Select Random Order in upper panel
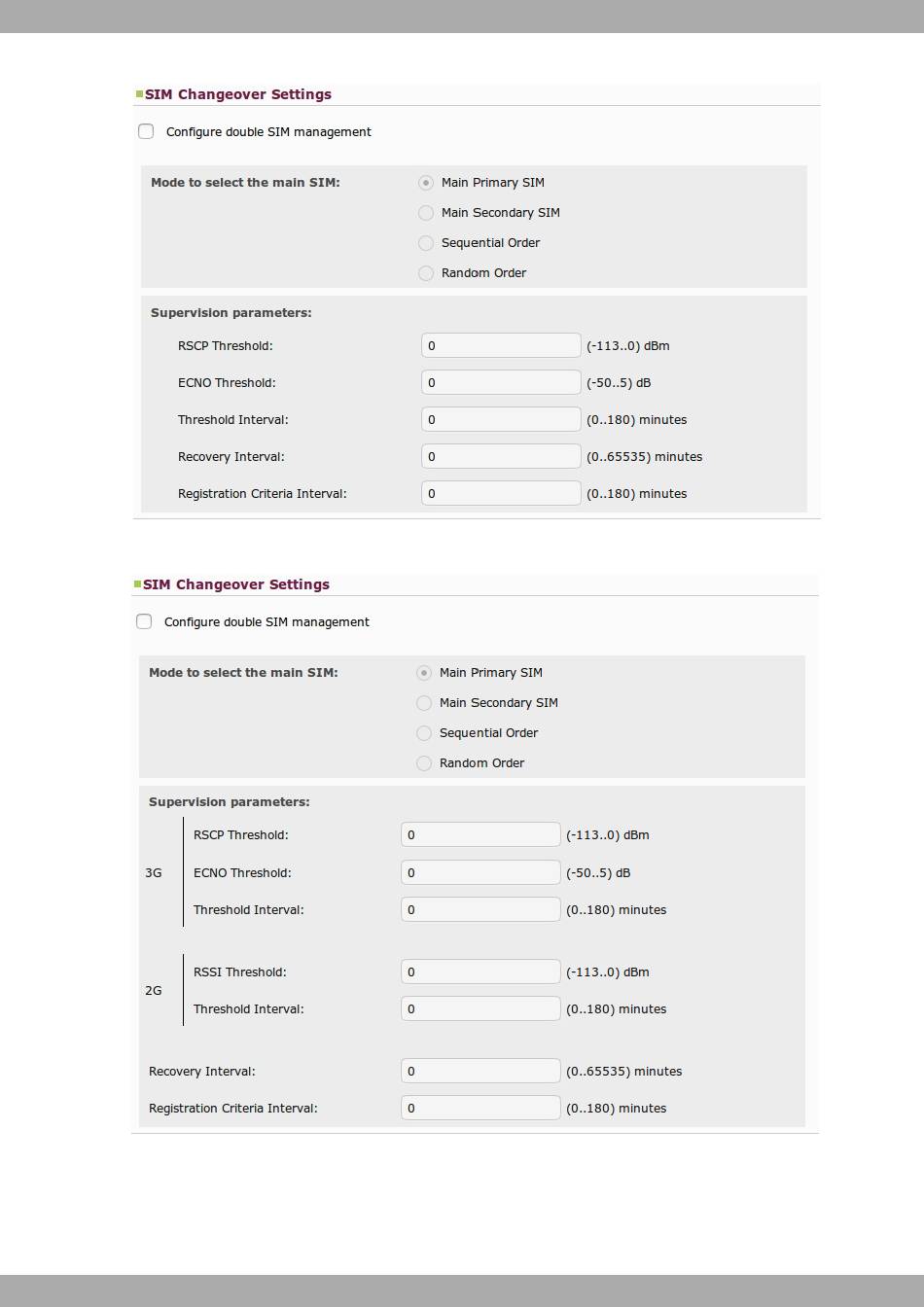Image resolution: width=924 pixels, height=1307 pixels. coord(426,273)
